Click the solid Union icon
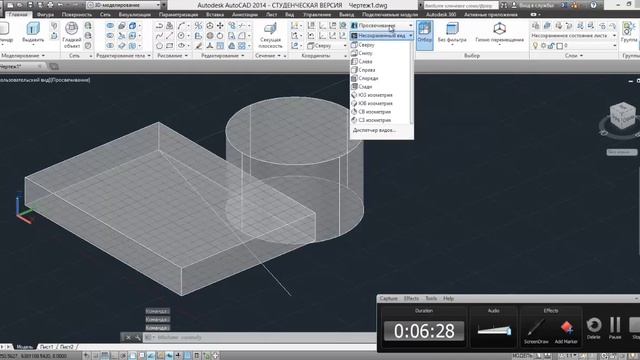This screenshot has height=360, width=640. pos(110,26)
